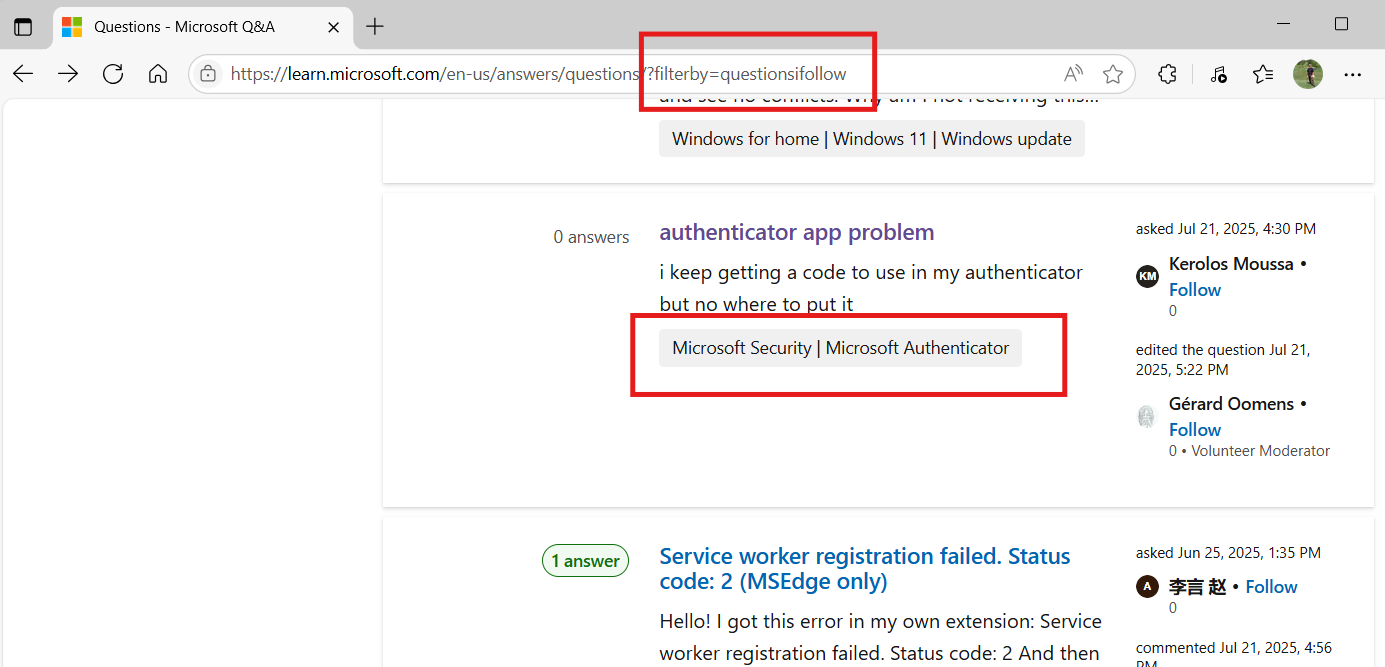Click Kerolos Moussa's KM avatar
The height and width of the screenshot is (667, 1385).
pyautogui.click(x=1148, y=276)
